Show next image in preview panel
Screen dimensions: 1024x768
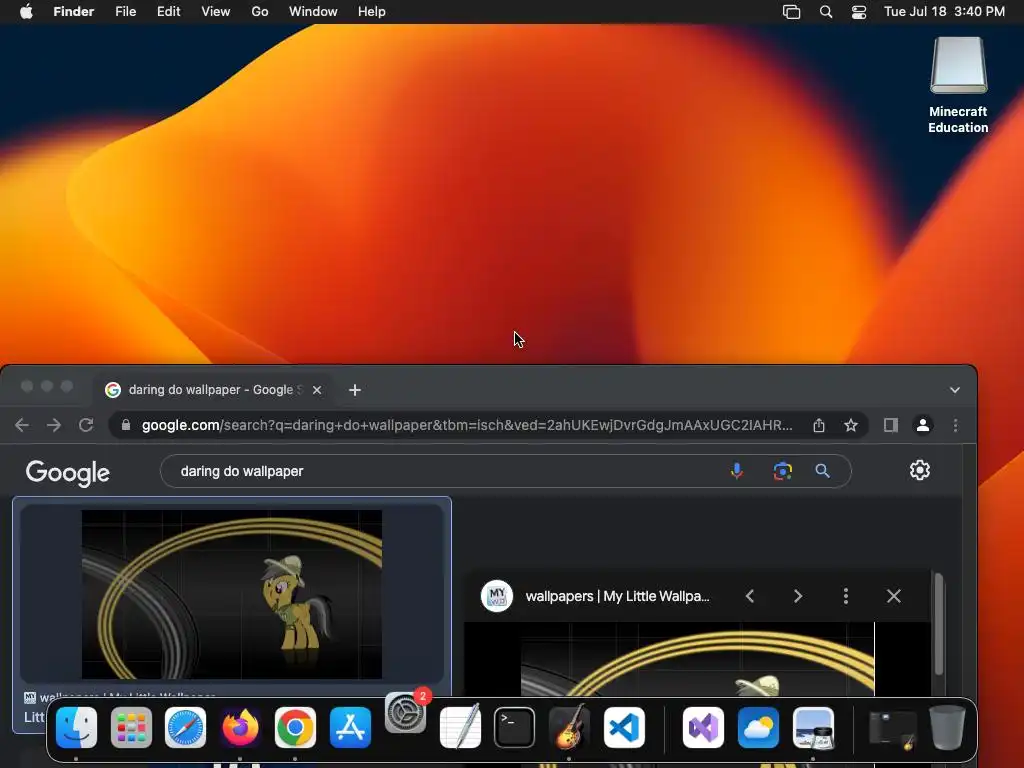pyautogui.click(x=797, y=596)
